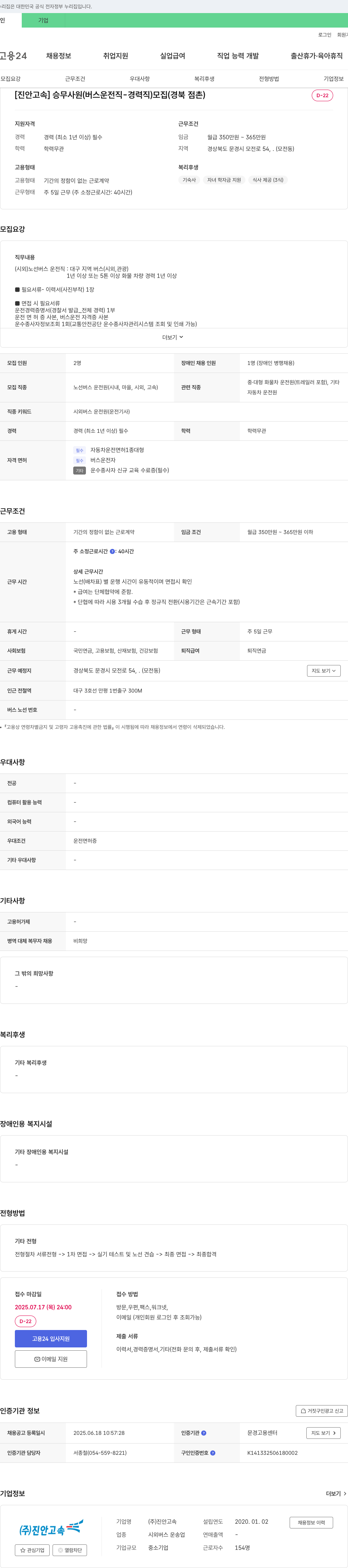Open the 취업지원 menu

tap(116, 56)
